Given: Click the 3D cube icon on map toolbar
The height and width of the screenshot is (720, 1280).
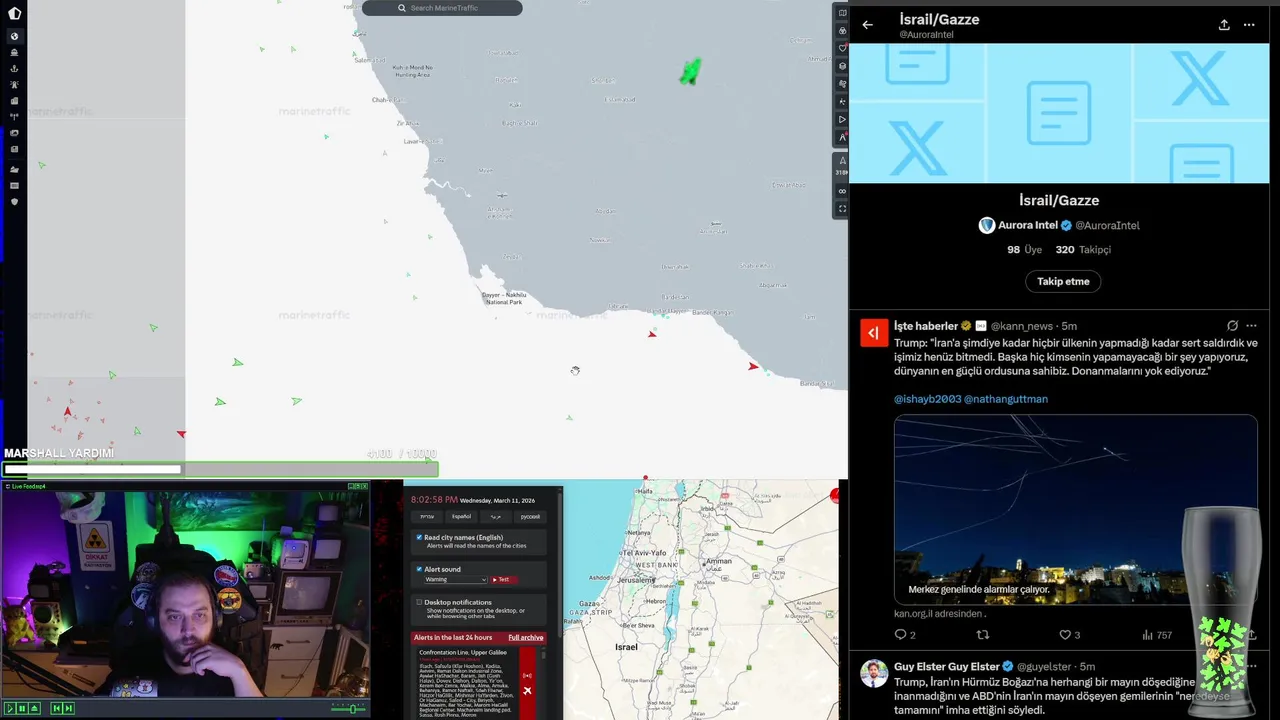Looking at the screenshot, I should (x=842, y=66).
